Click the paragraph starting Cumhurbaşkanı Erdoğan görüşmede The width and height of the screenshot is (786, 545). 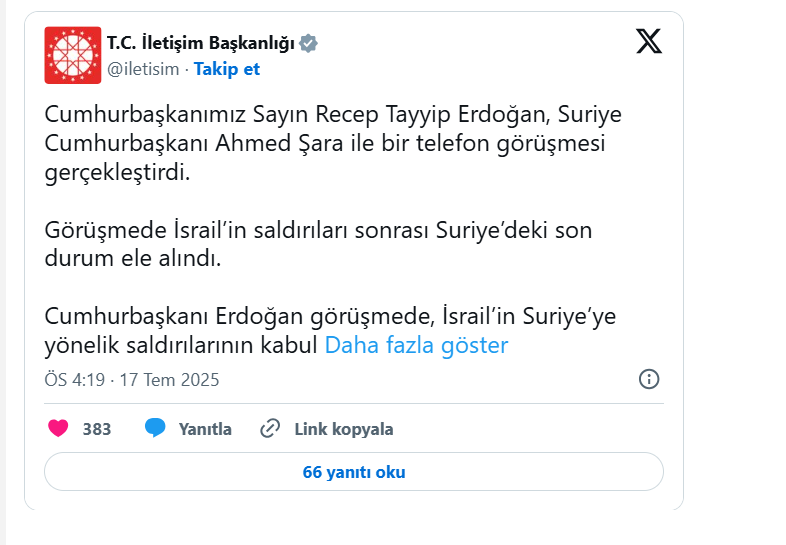pyautogui.click(x=330, y=331)
